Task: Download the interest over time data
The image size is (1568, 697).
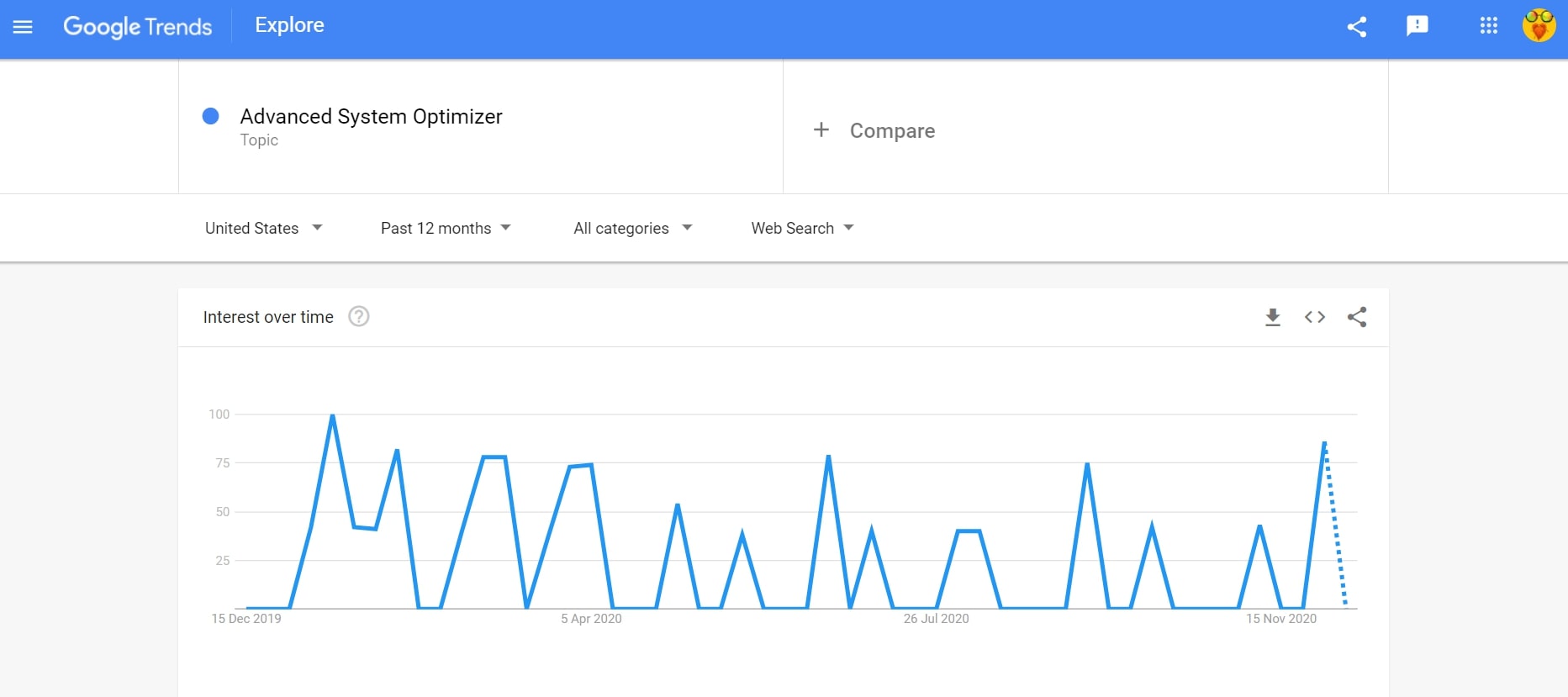Action: coord(1272,317)
